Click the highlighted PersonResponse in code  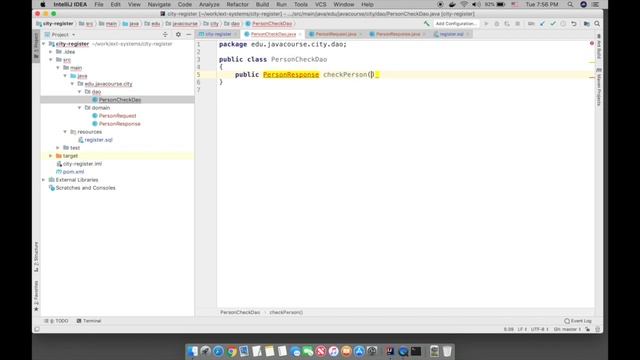tap(291, 75)
